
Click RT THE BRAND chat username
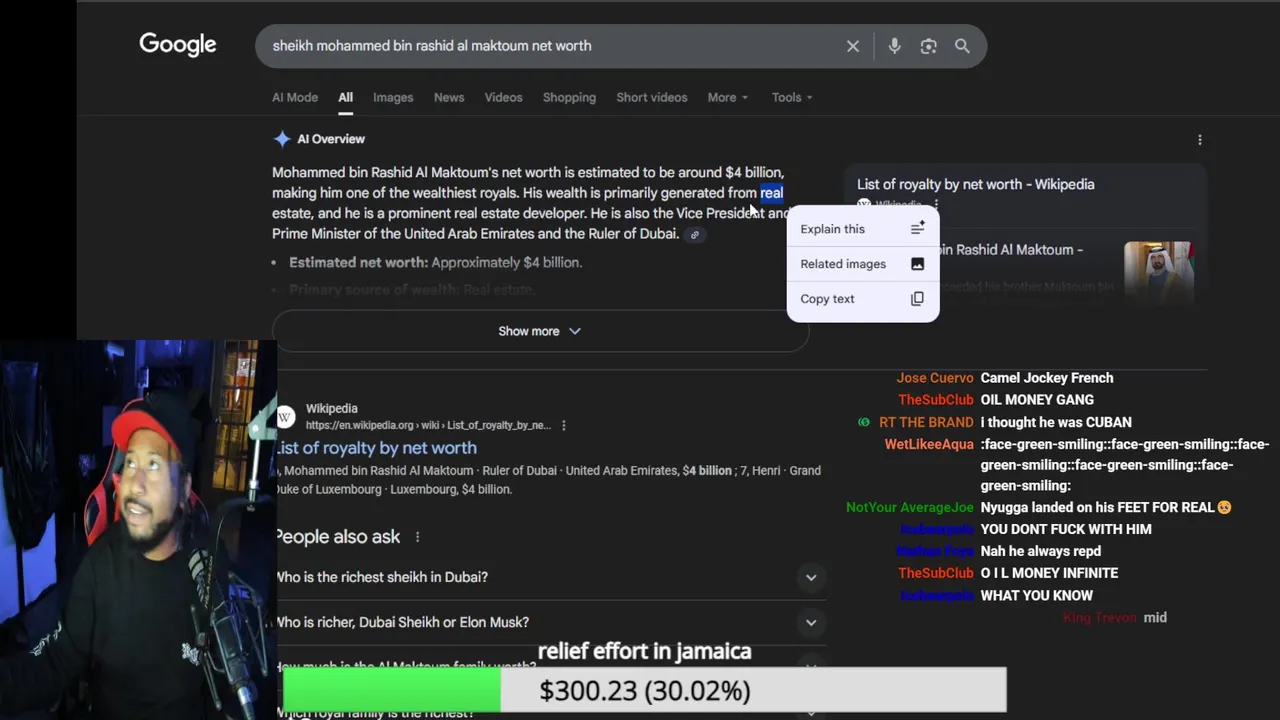tap(926, 422)
